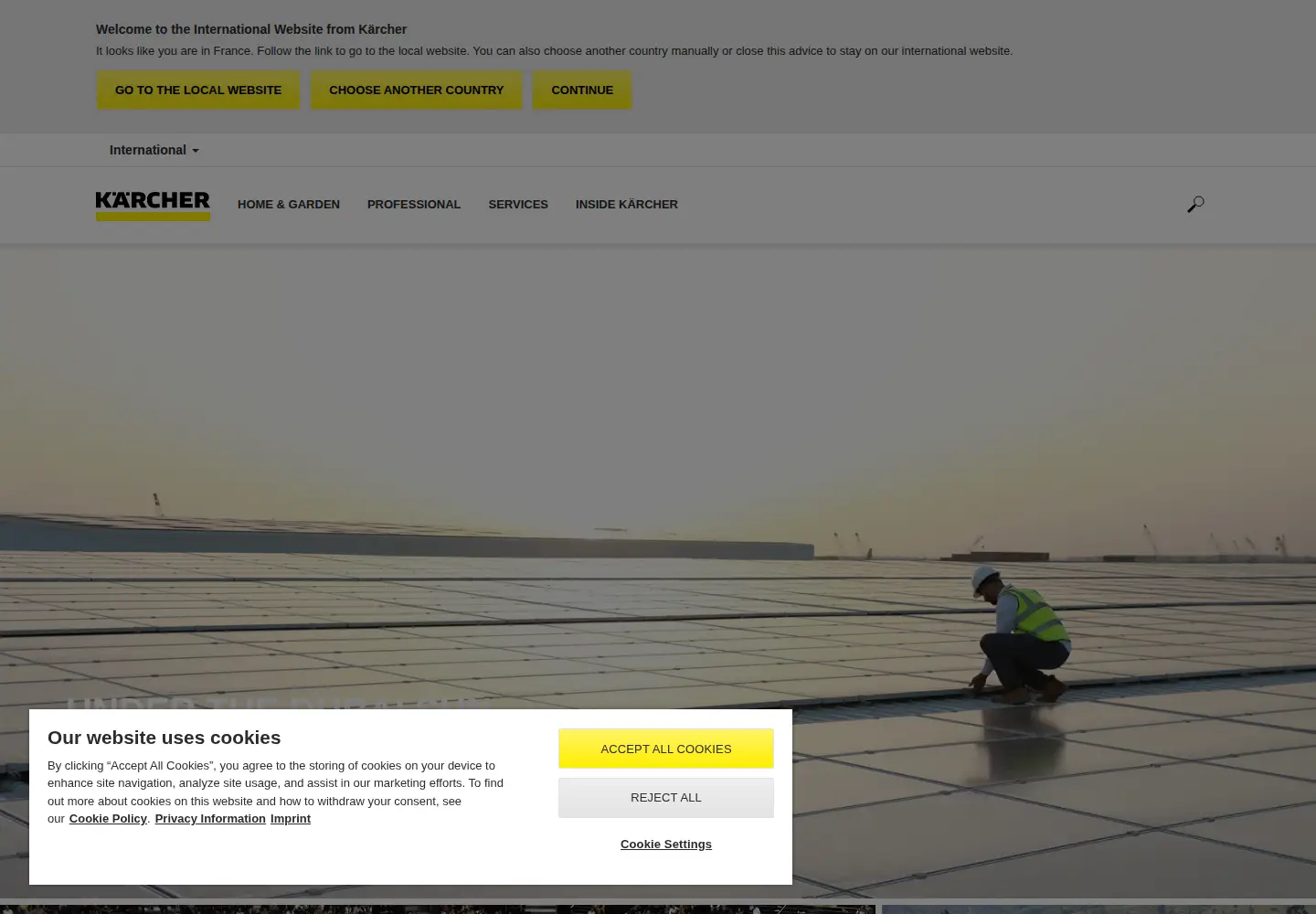Open the Services menu
1316x914 pixels.
point(518,205)
